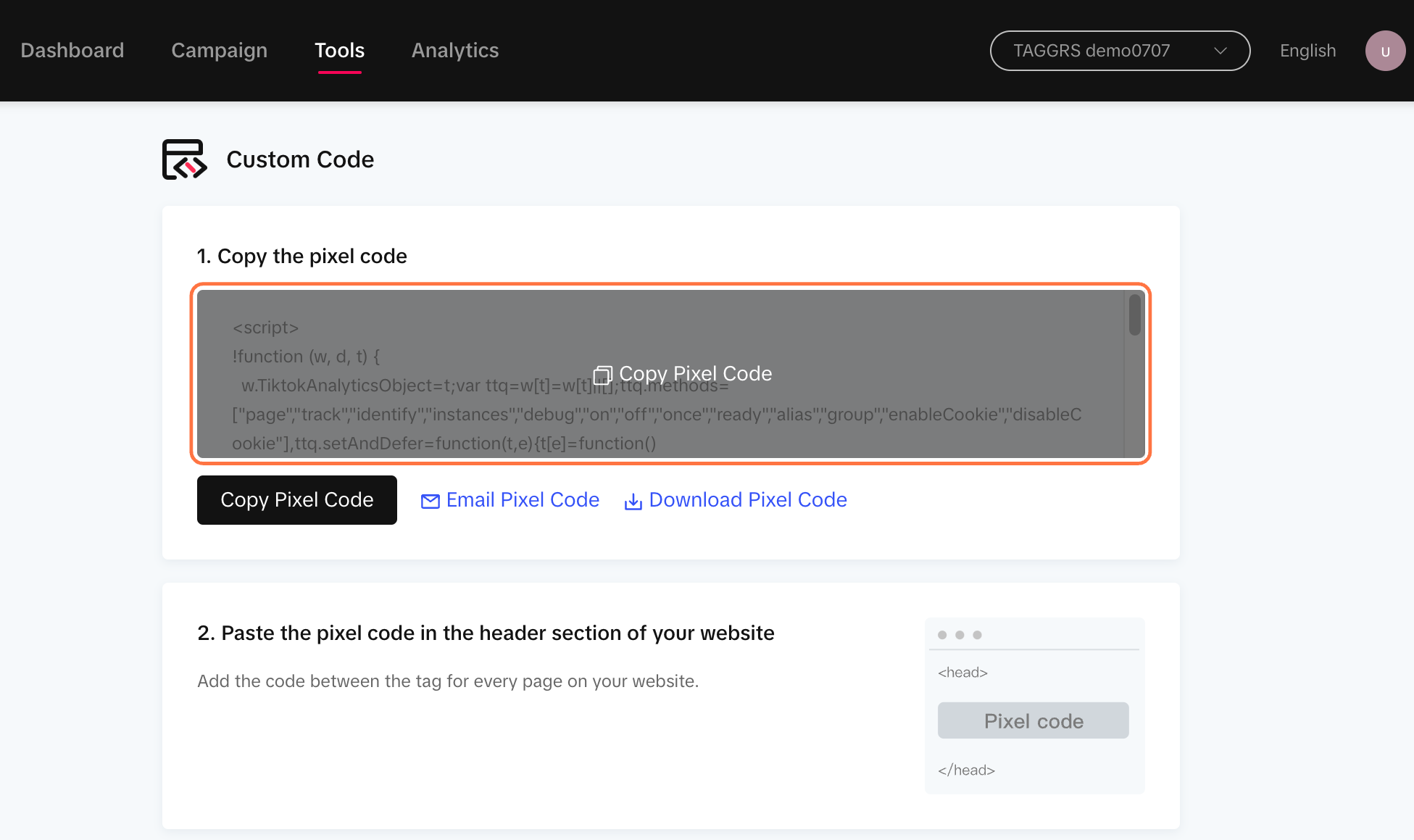Screen dimensions: 1414x840
Task: Open the English language selector dropdown
Action: point(1306,50)
